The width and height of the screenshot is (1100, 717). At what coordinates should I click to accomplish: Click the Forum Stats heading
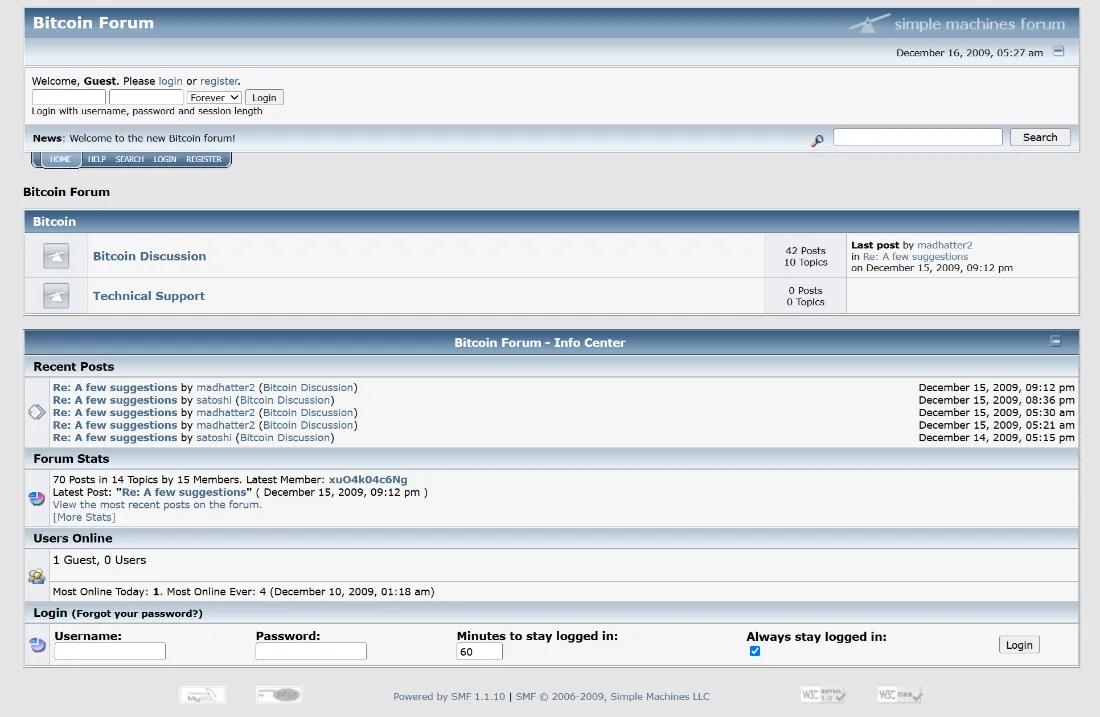click(72, 459)
